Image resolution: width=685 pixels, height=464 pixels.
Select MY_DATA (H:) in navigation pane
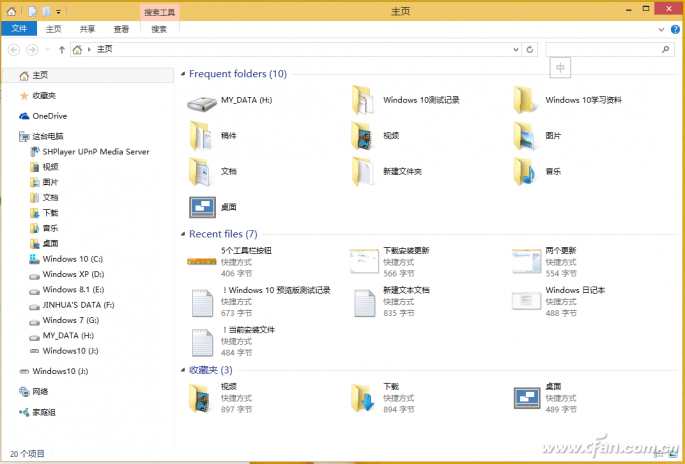pyautogui.click(x=68, y=335)
